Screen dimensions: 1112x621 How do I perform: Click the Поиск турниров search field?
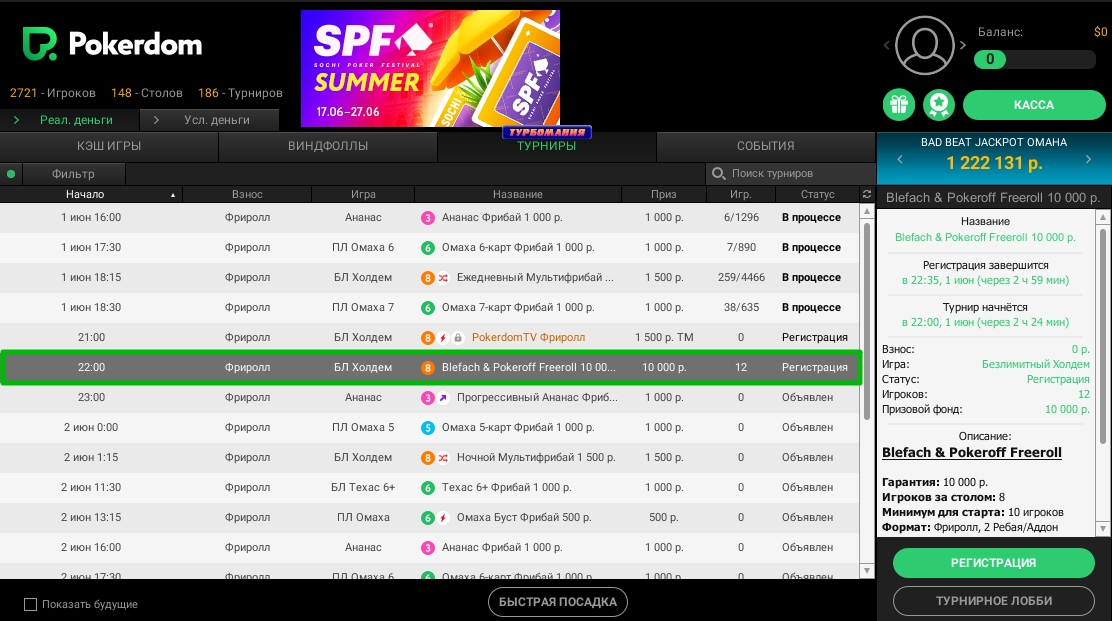pos(791,174)
